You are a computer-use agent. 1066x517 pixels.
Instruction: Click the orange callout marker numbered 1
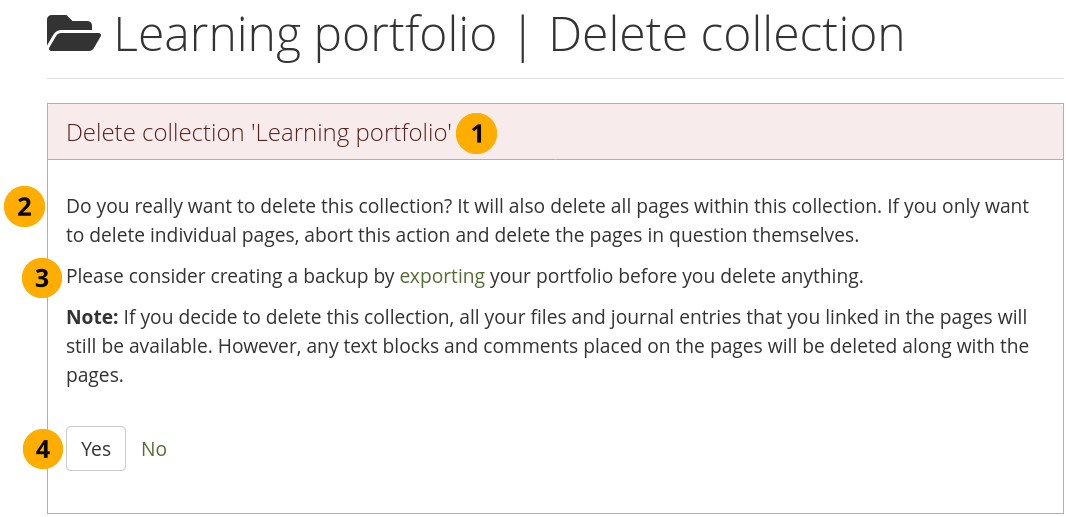point(477,133)
